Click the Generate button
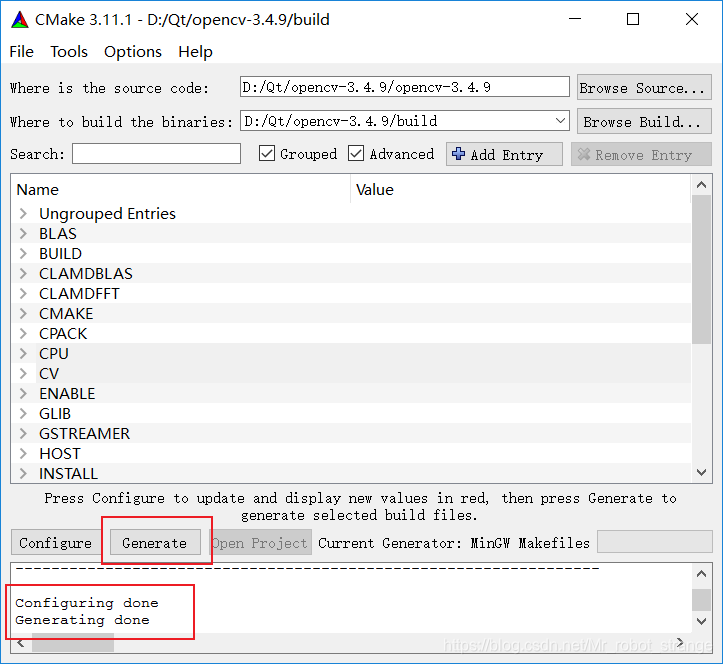The width and height of the screenshot is (723, 664). pos(155,542)
